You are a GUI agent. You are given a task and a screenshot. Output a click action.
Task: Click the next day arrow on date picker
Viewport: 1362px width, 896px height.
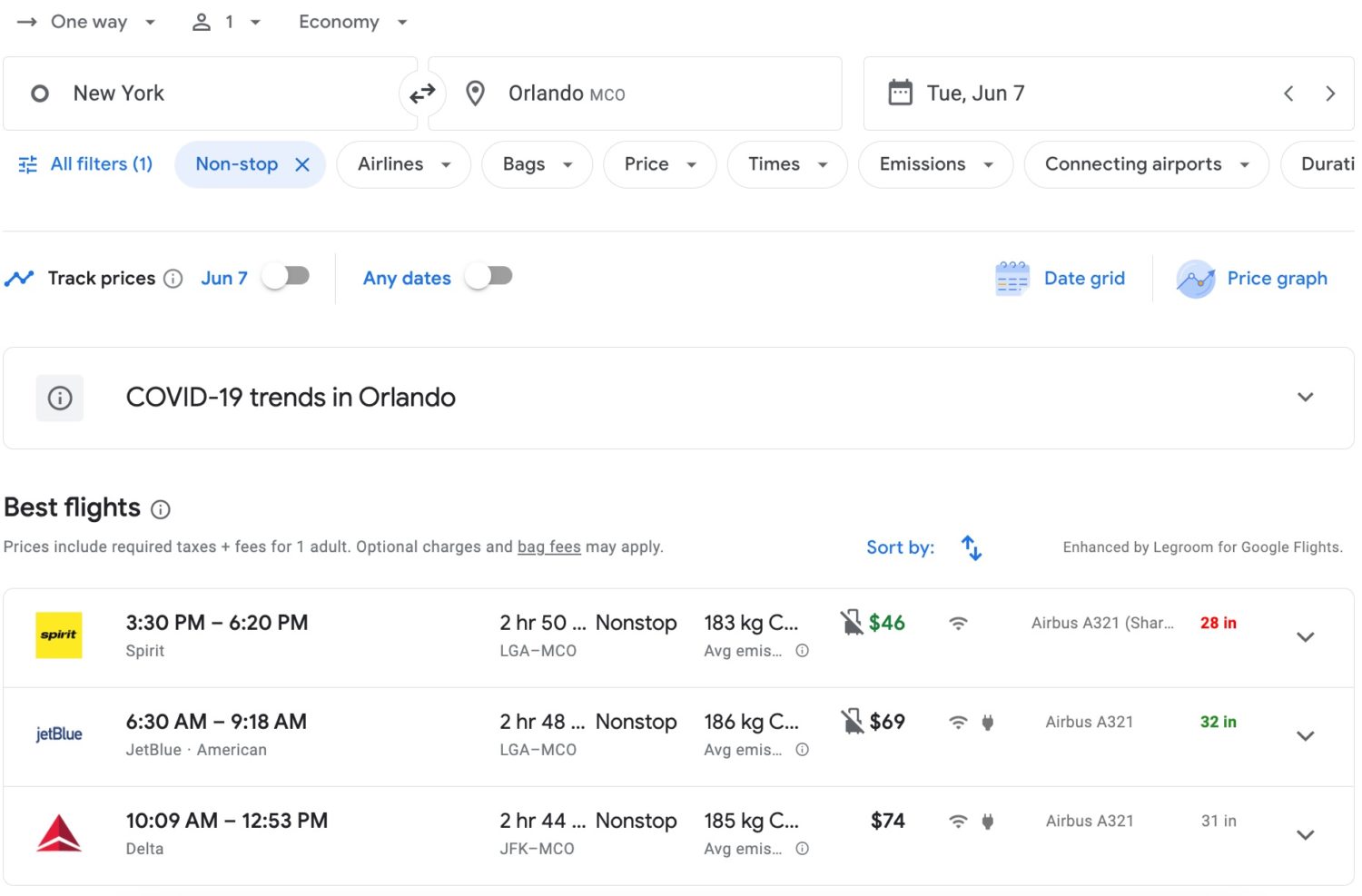click(x=1330, y=93)
